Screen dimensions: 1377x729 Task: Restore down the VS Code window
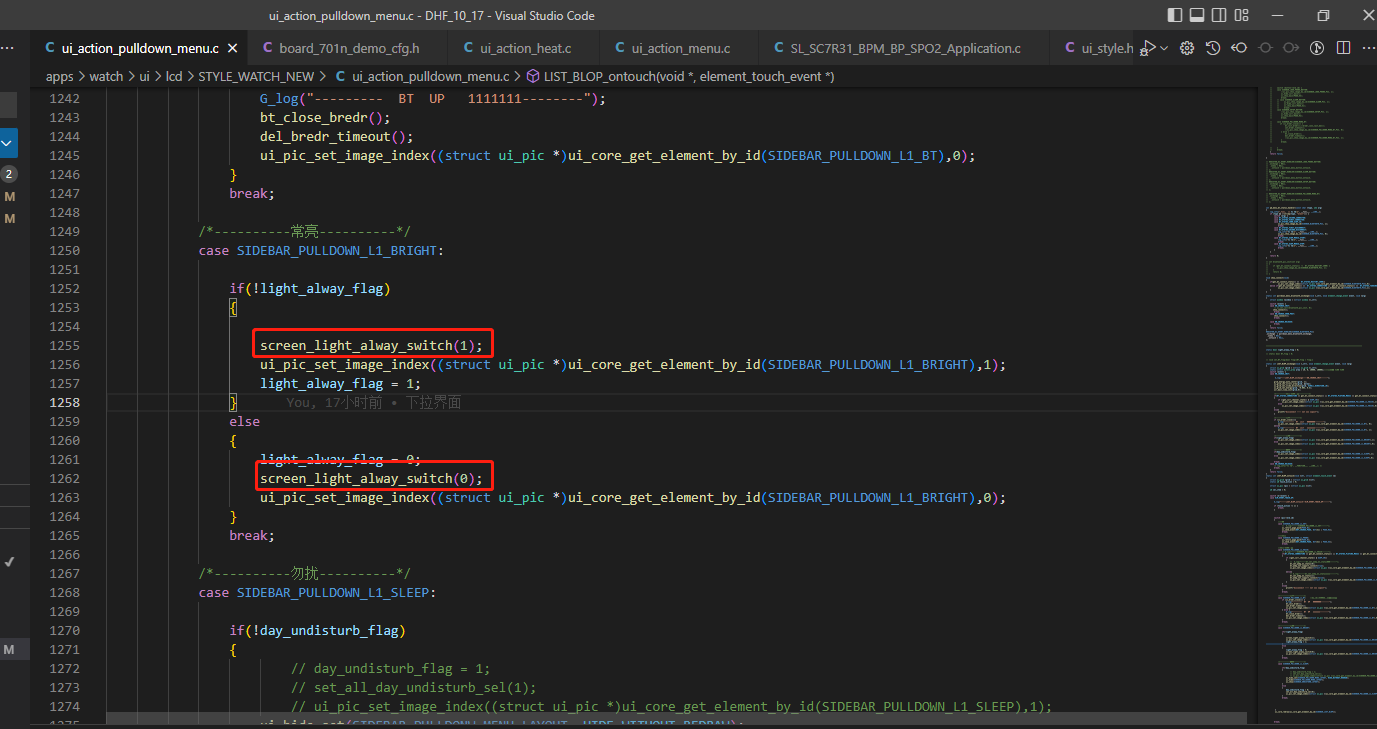pyautogui.click(x=1323, y=15)
